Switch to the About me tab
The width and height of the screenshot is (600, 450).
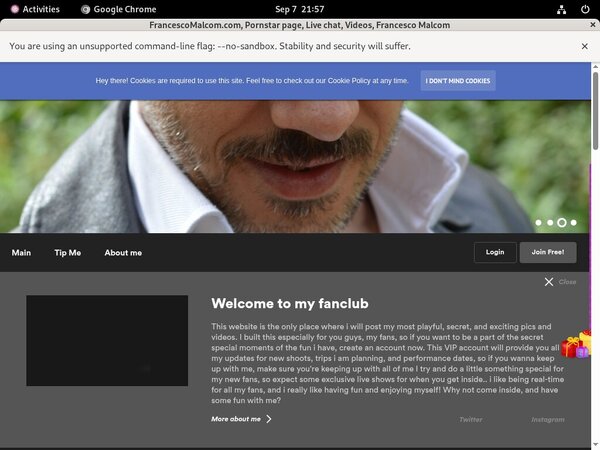pos(123,253)
